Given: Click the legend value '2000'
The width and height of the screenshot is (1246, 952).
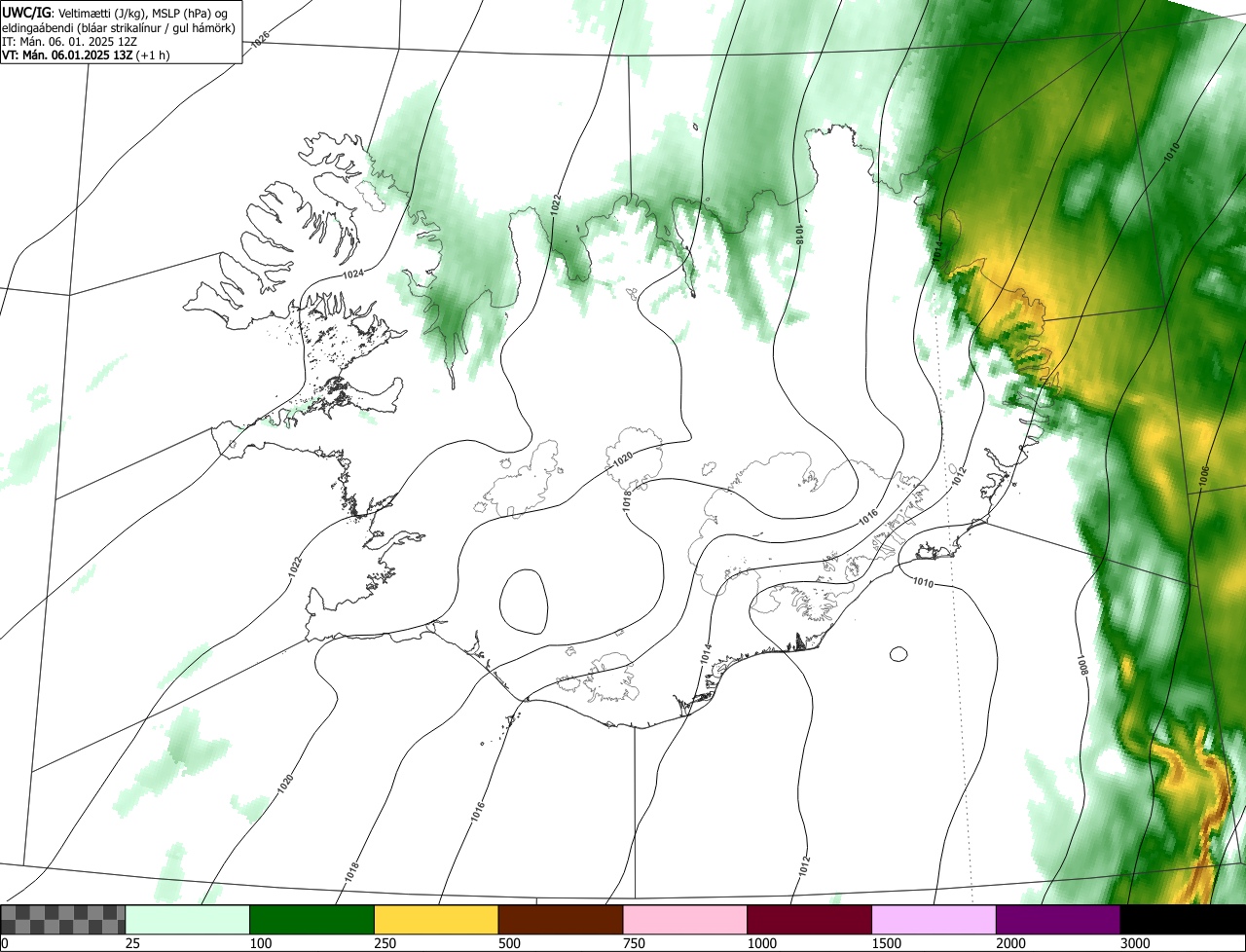Looking at the screenshot, I should (x=1009, y=943).
